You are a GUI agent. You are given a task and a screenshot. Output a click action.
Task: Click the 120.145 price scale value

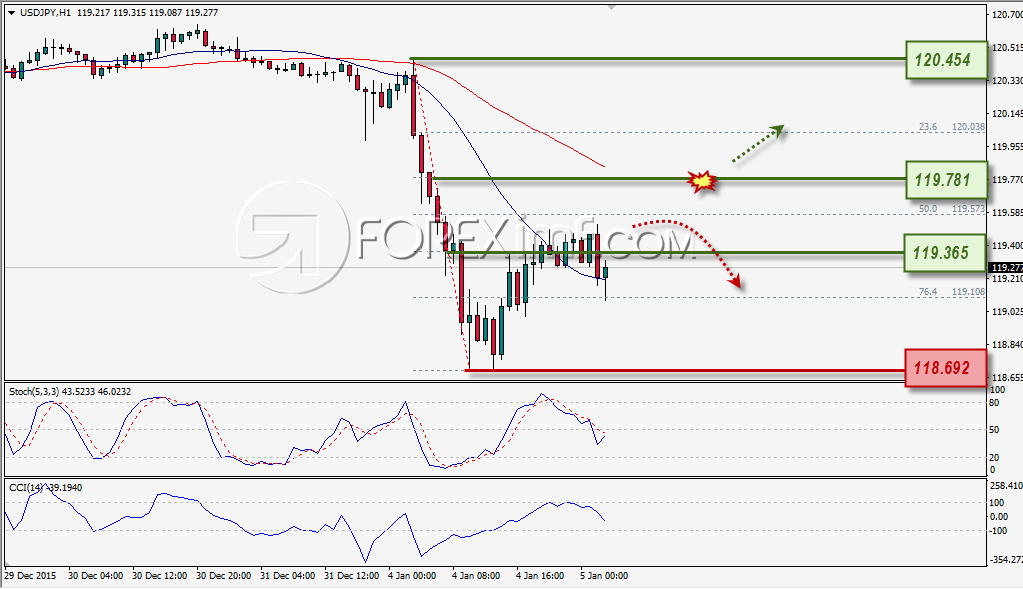click(x=1007, y=113)
